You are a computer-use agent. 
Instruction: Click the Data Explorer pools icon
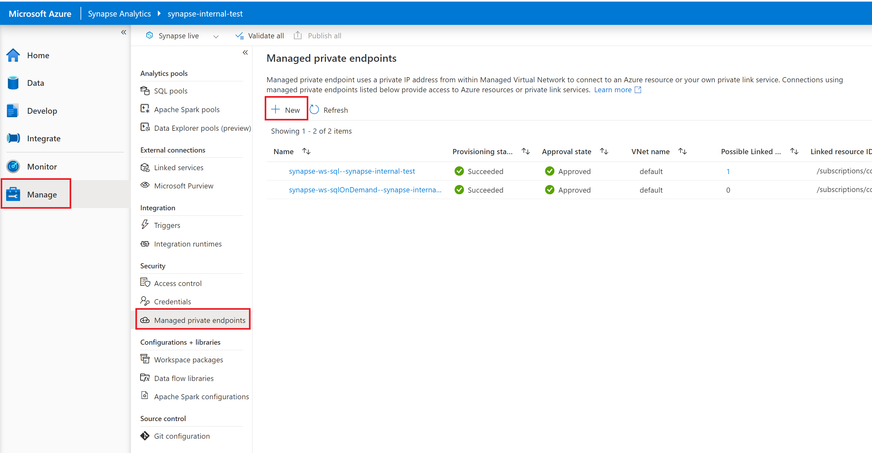click(x=145, y=127)
